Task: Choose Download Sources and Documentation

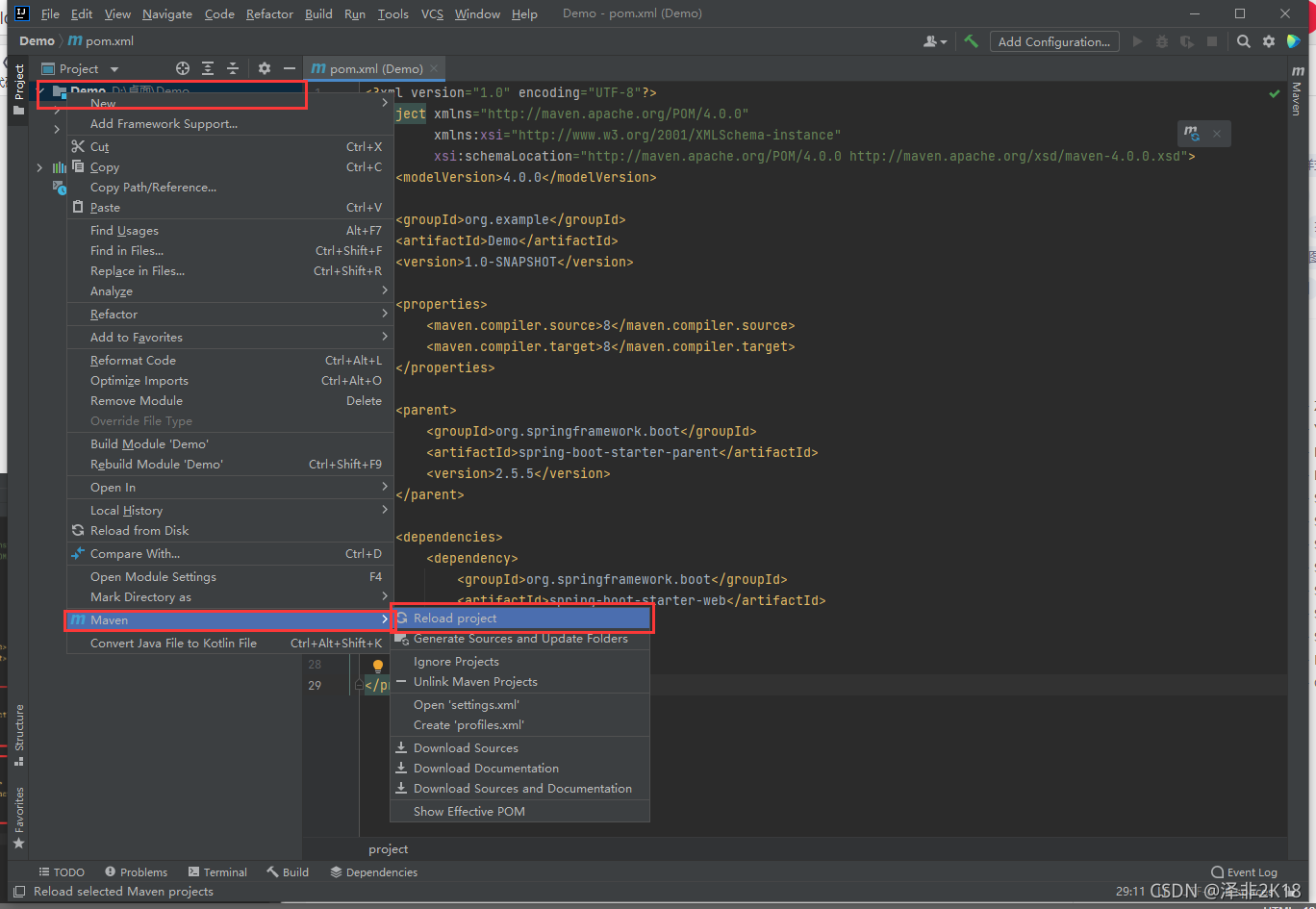Action: (520, 788)
